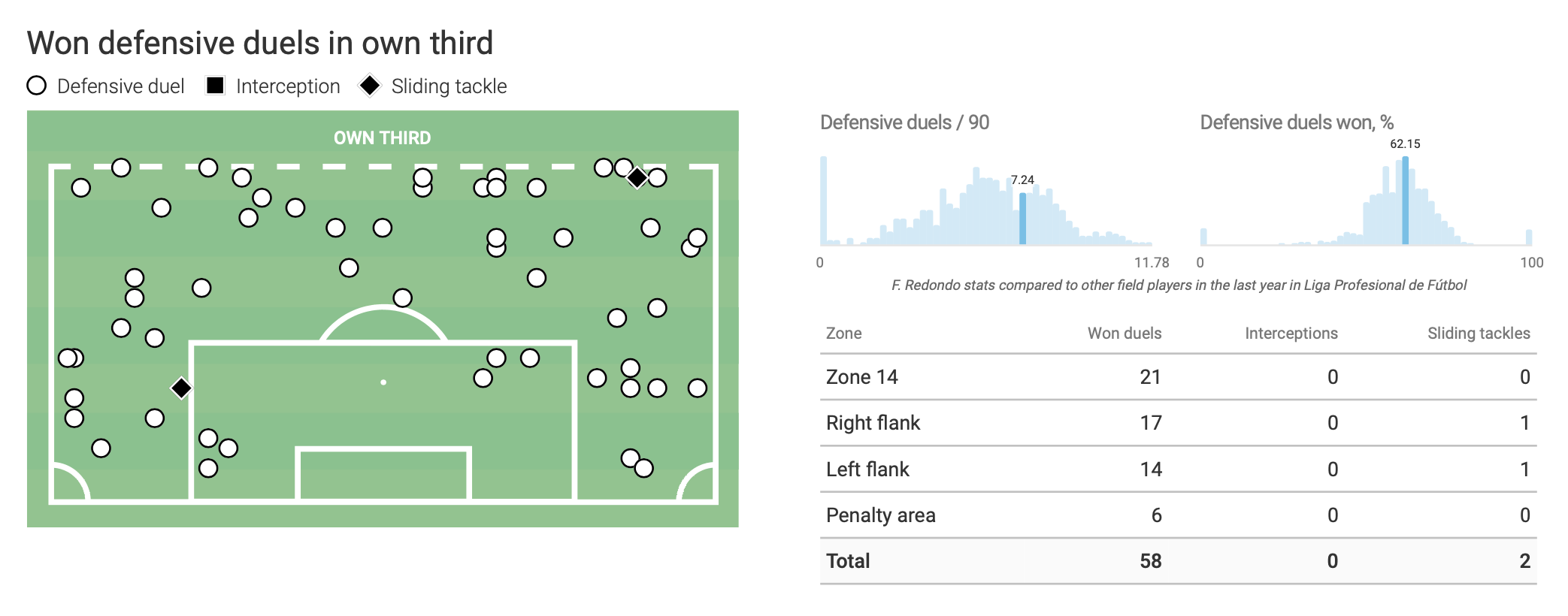The image size is (1568, 616).
Task: Click the highlighted 7.24 bar in the histogram
Action: pos(1022,219)
